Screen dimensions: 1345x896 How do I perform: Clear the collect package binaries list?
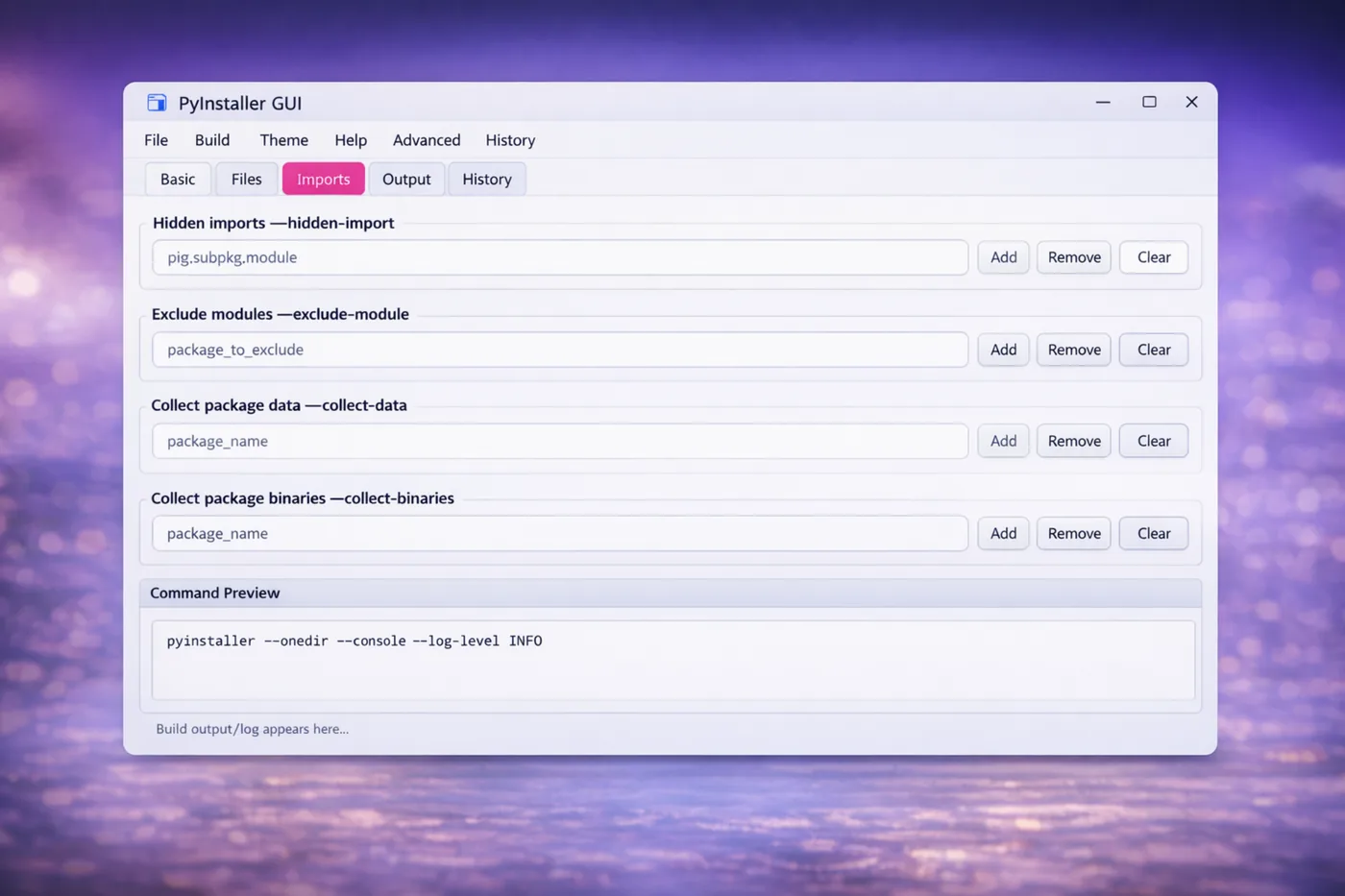(1153, 533)
